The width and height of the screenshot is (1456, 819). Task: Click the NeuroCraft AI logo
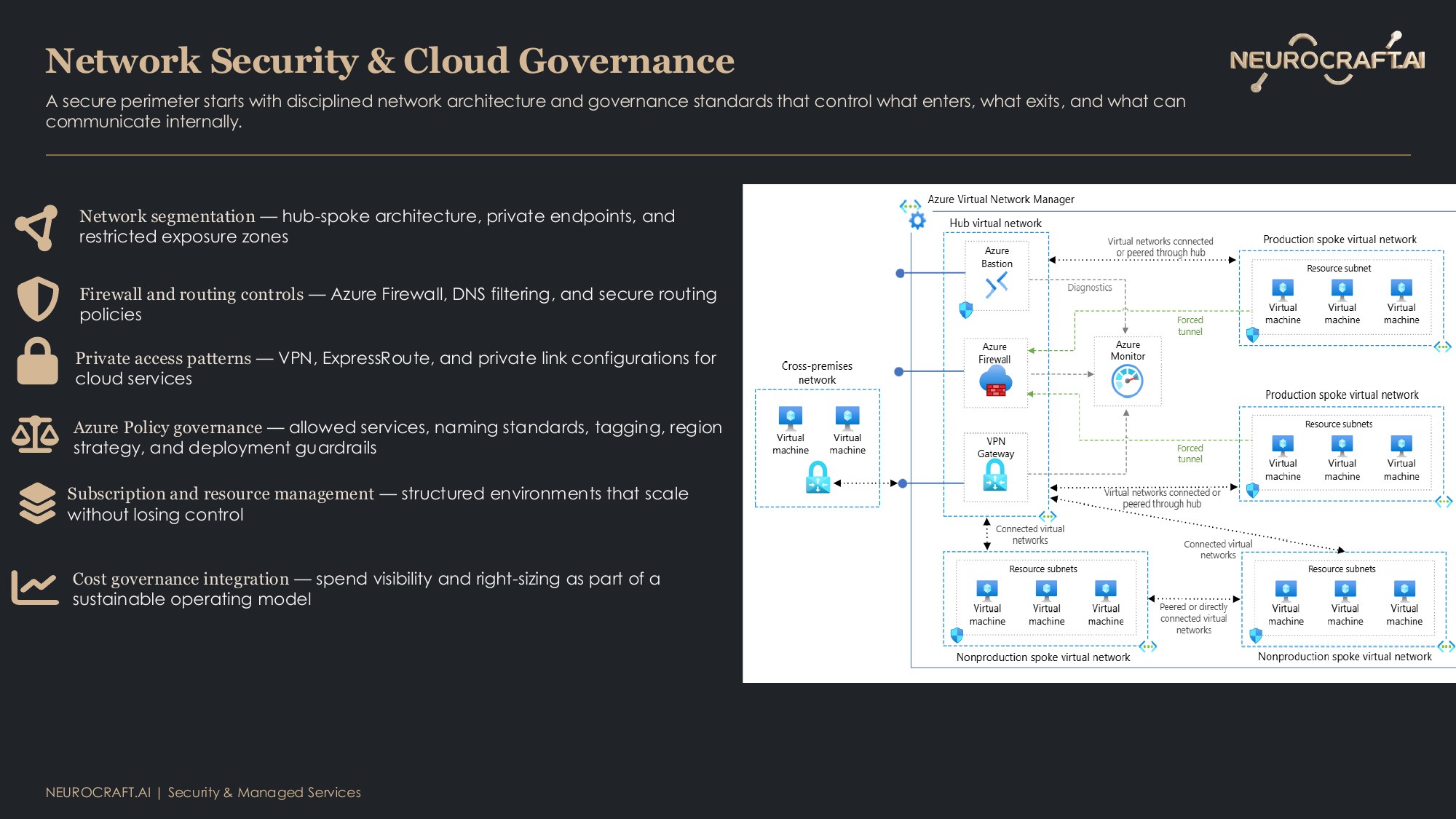point(1327,61)
